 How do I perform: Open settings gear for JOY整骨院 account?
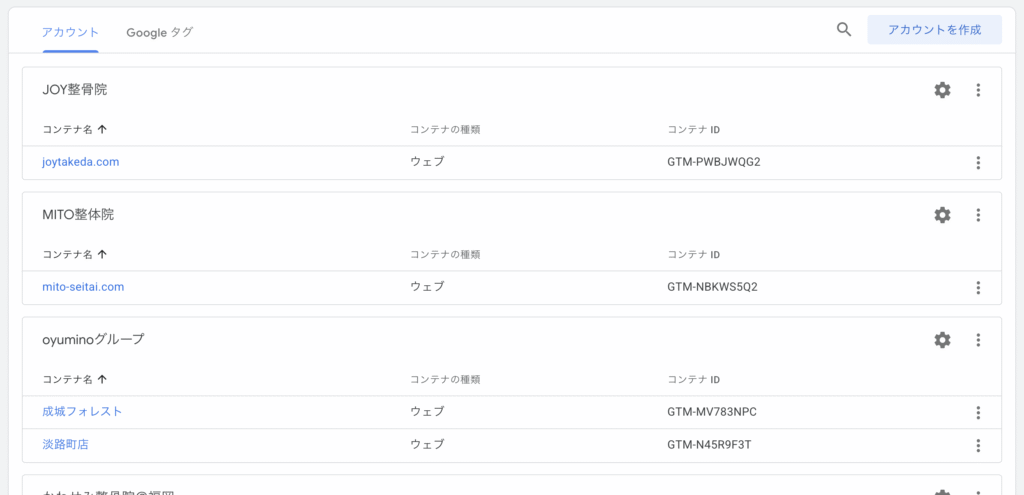click(x=942, y=90)
